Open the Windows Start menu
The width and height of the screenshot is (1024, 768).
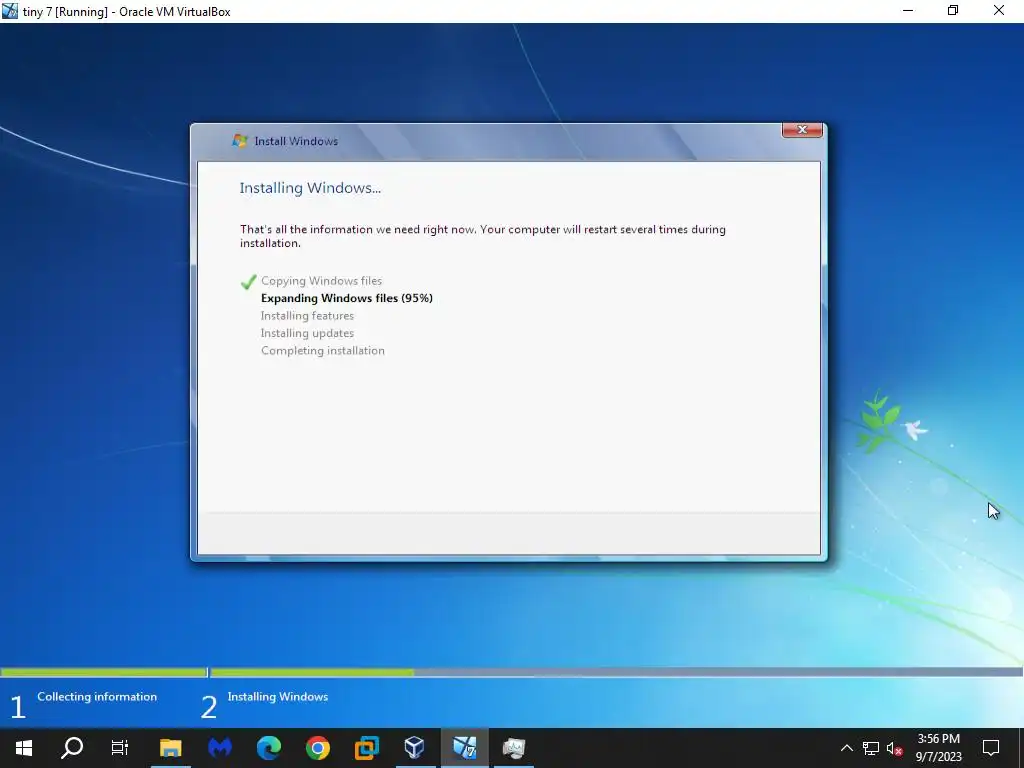point(24,748)
